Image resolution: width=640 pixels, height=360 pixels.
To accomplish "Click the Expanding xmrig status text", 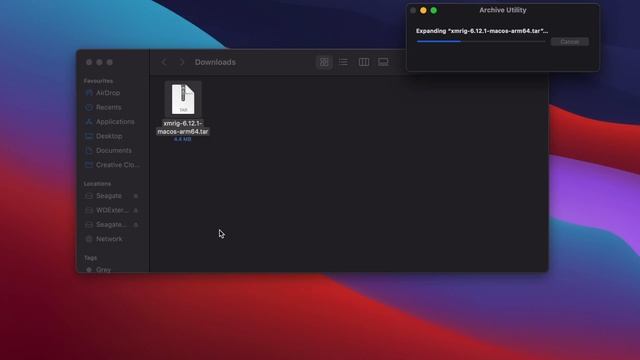I will [x=482, y=31].
